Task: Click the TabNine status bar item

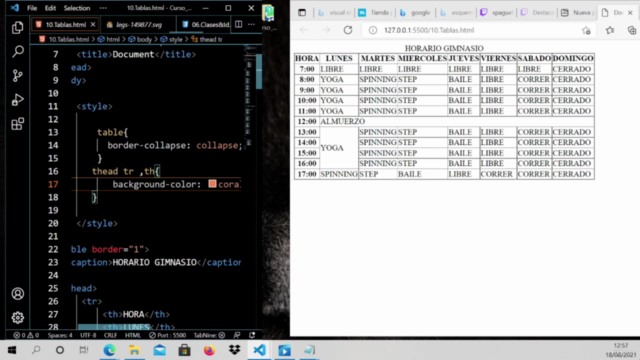Action: point(209,335)
